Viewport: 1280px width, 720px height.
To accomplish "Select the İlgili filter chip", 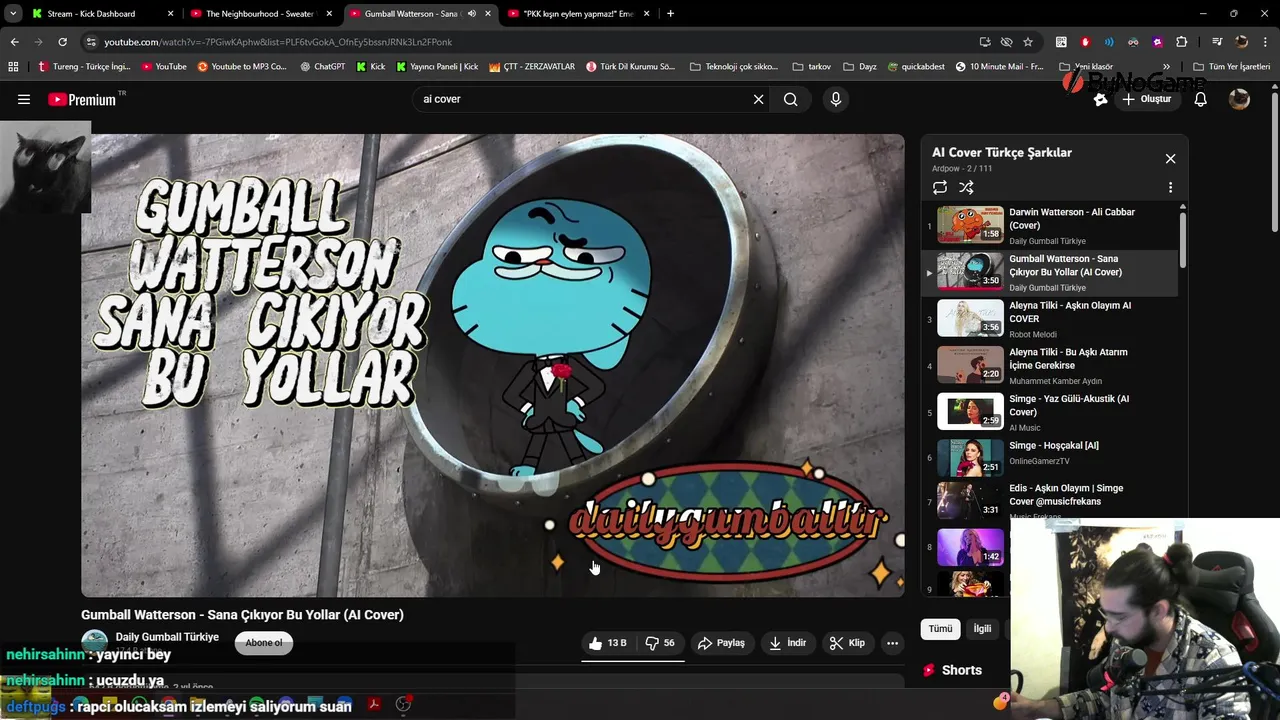I will click(x=983, y=629).
